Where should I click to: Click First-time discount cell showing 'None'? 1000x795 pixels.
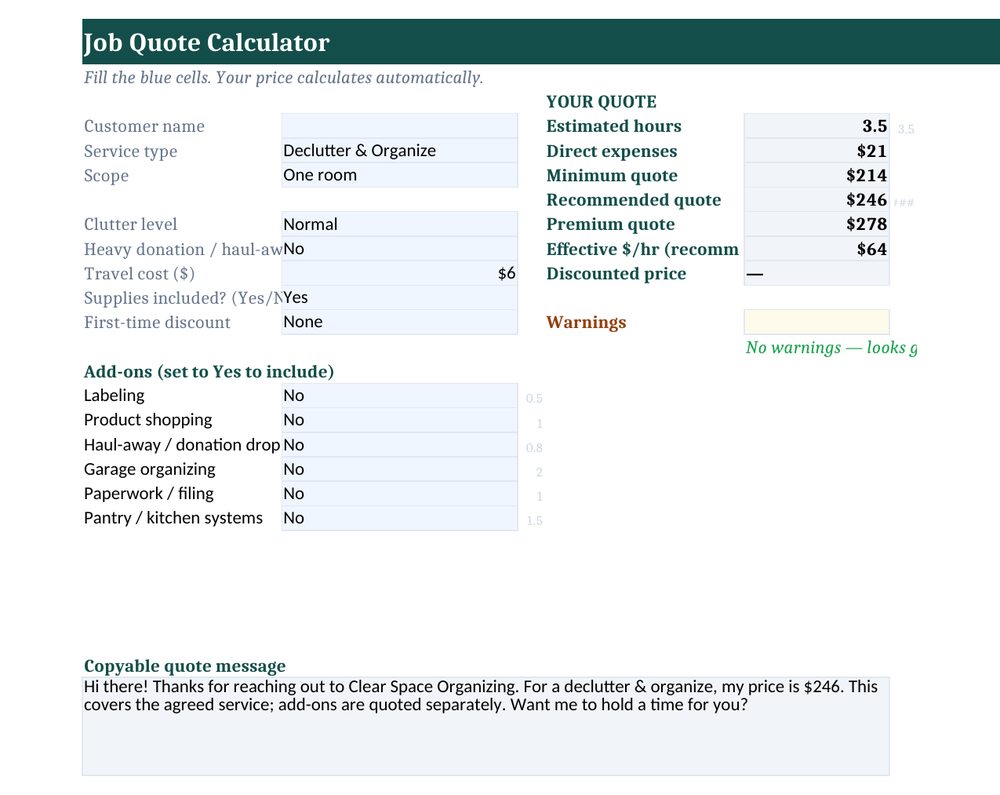(x=399, y=322)
